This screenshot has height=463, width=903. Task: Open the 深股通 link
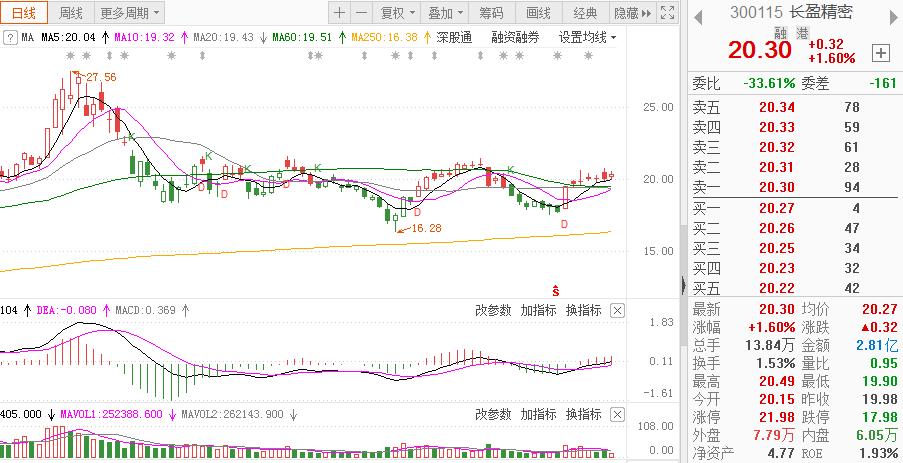pyautogui.click(x=454, y=38)
